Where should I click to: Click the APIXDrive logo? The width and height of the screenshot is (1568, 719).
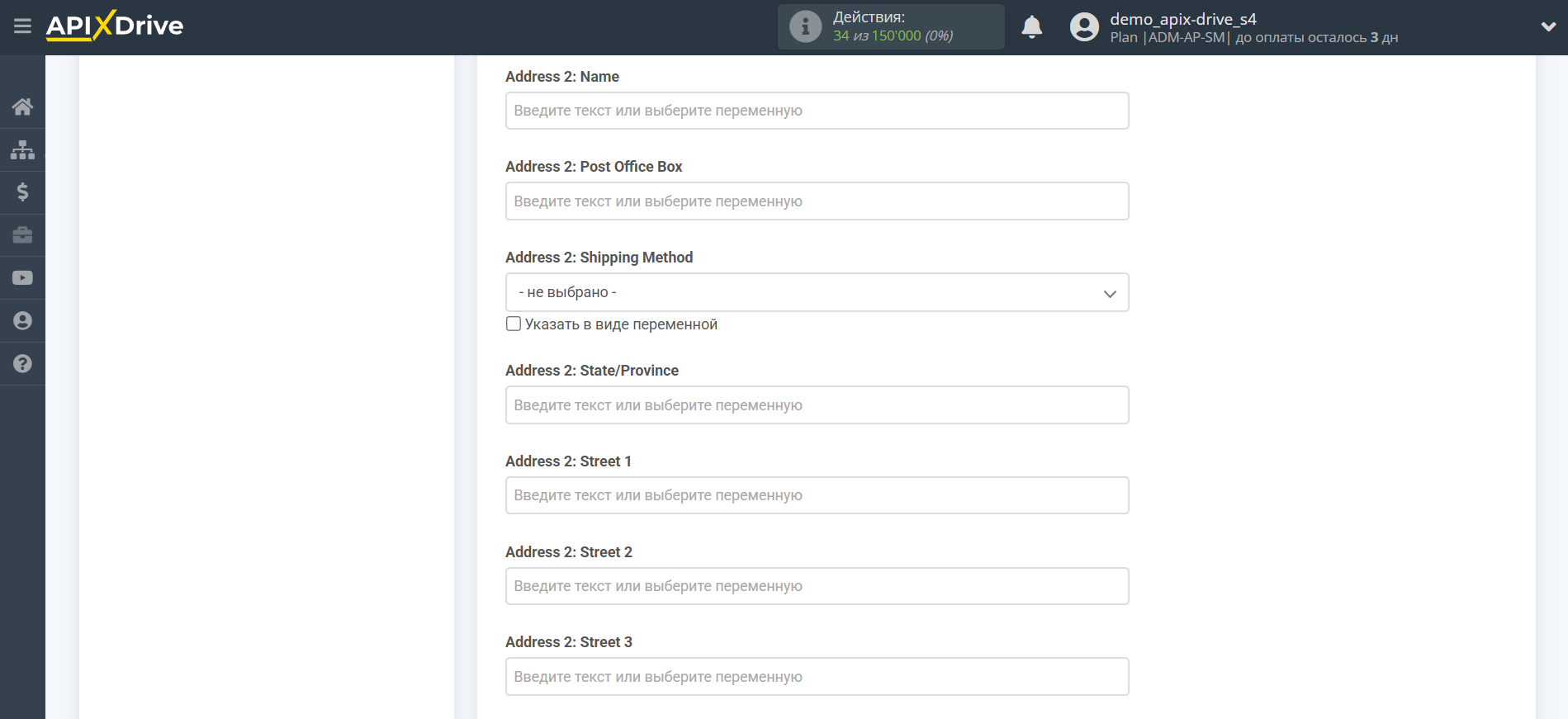(x=115, y=26)
